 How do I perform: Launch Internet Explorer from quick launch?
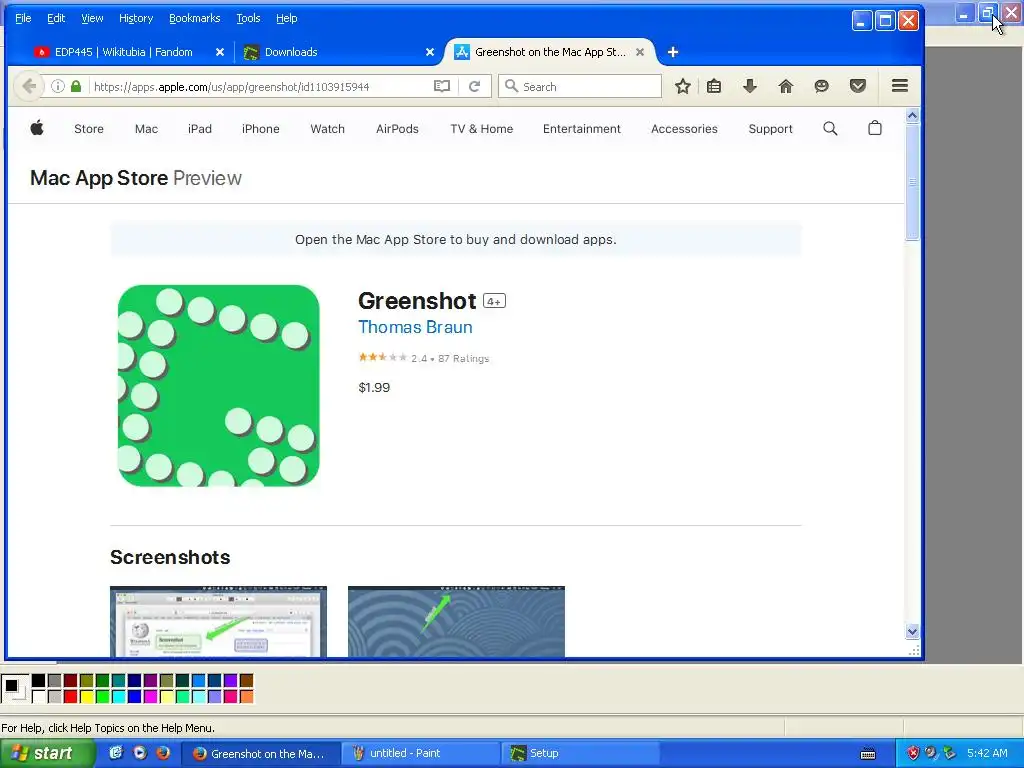[116, 752]
